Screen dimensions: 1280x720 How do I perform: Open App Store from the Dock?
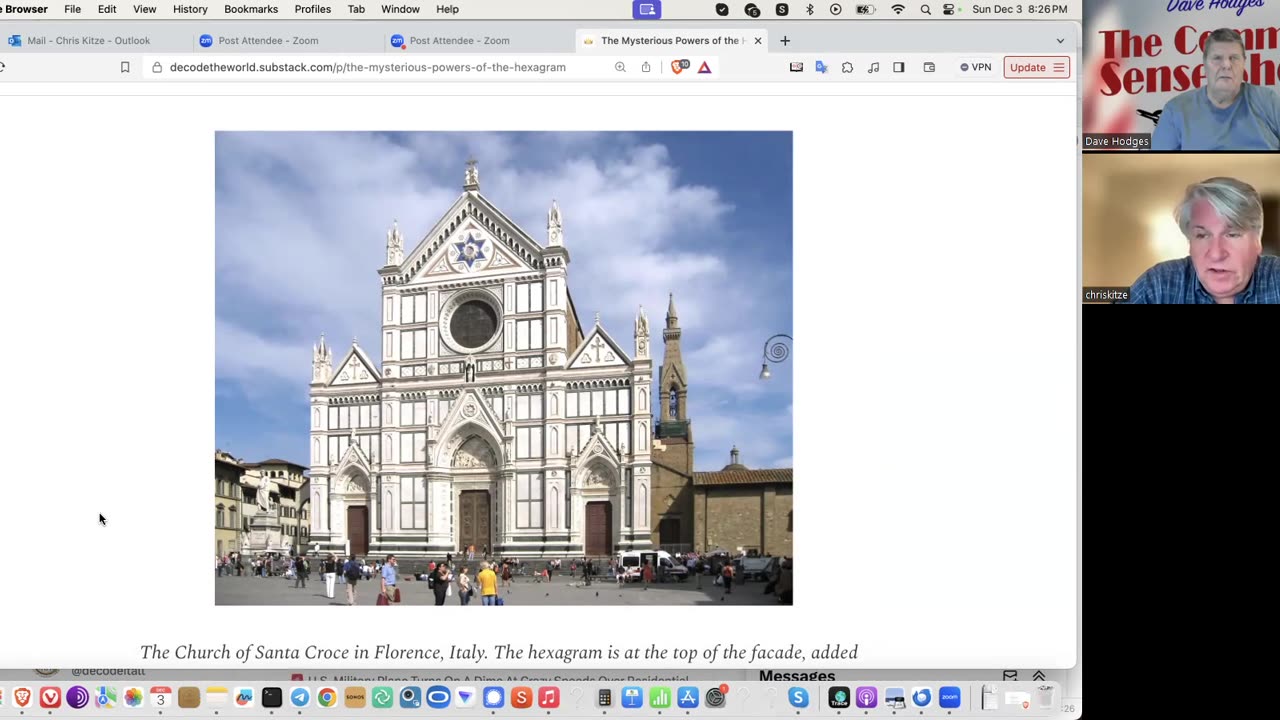tap(687, 698)
